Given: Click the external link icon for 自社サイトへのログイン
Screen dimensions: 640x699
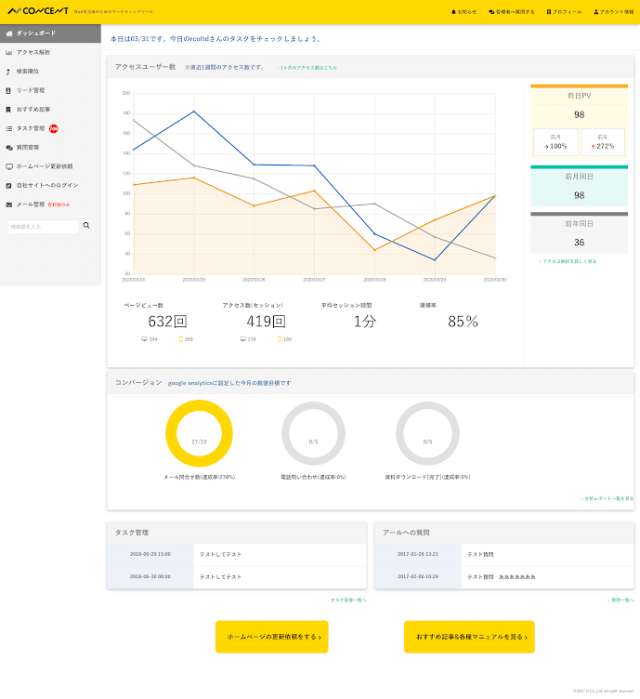Looking at the screenshot, I should tap(8, 185).
